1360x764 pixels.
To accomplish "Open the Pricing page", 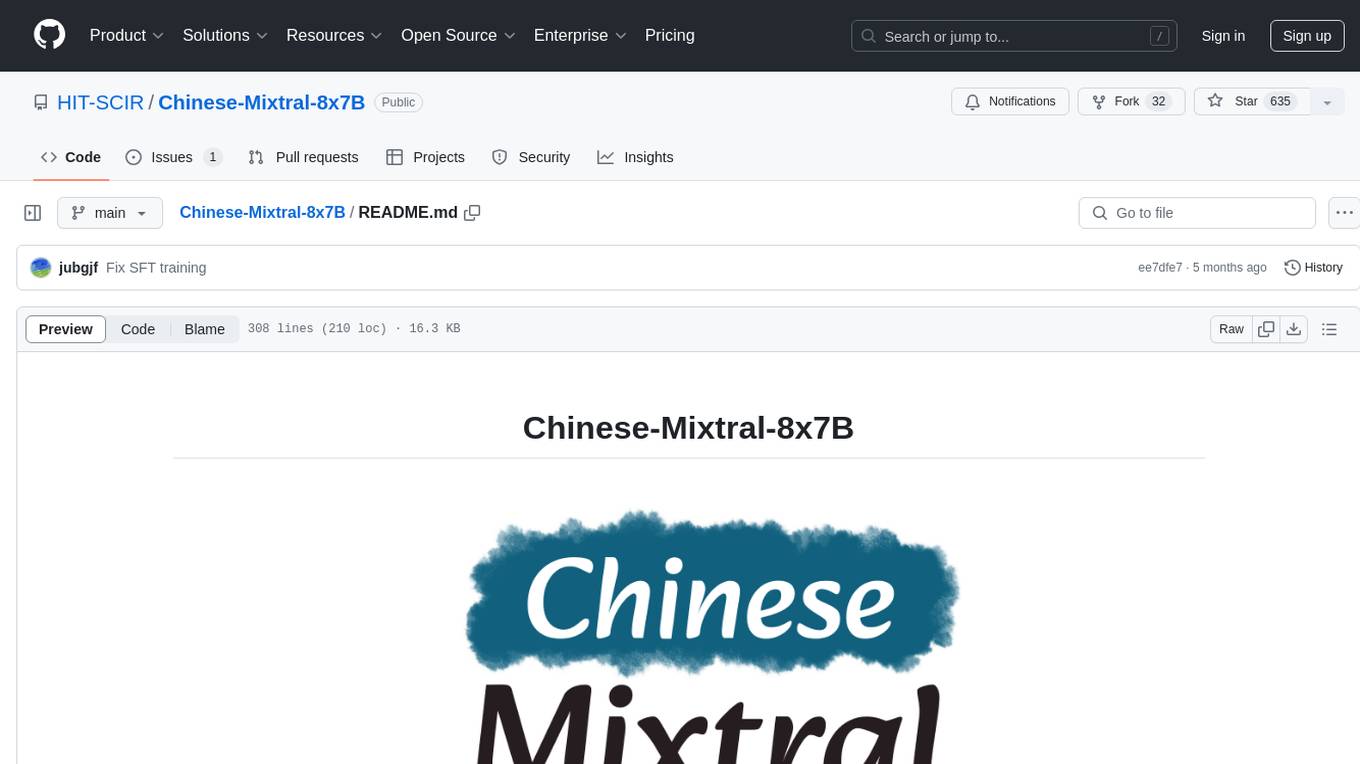I will [670, 35].
